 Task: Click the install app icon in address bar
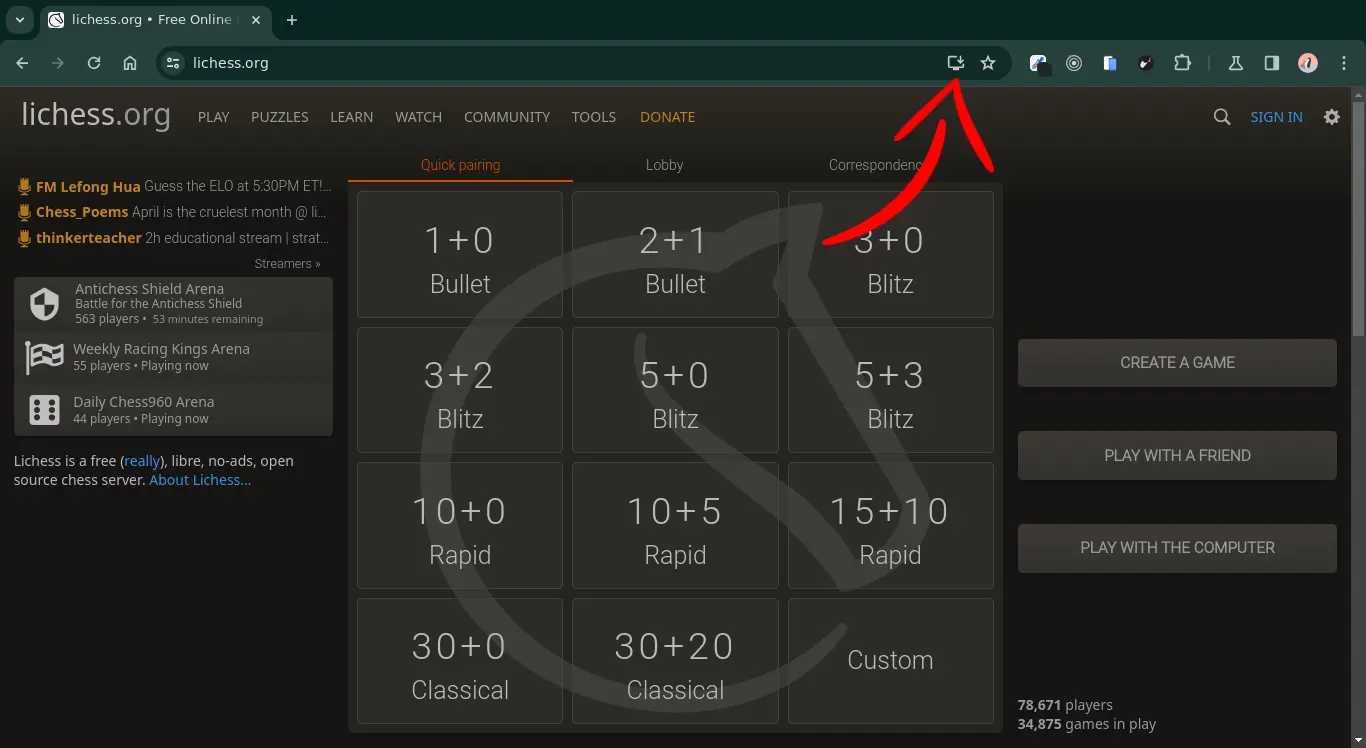coord(956,63)
